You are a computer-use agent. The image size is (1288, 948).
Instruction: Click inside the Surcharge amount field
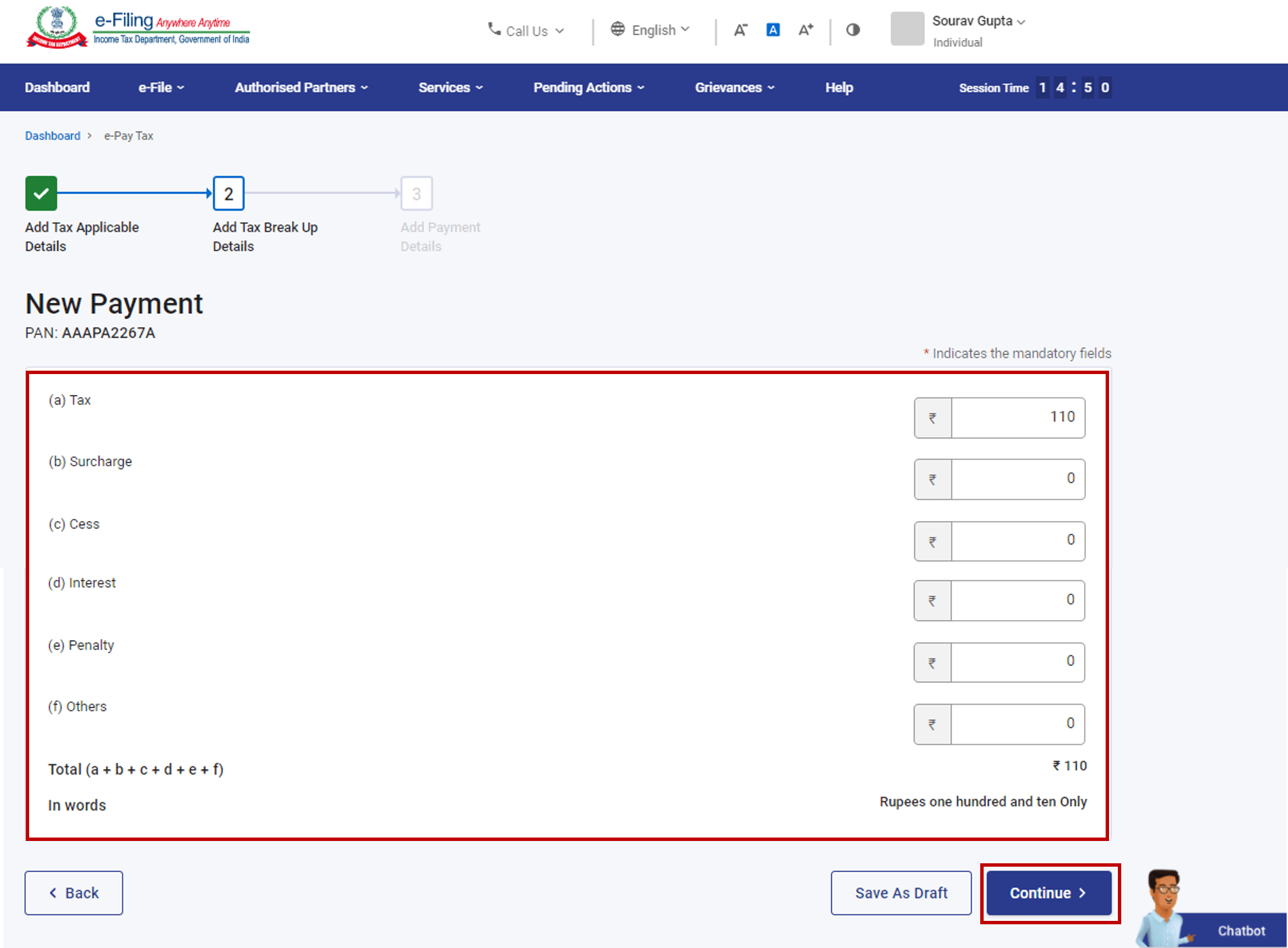click(1017, 479)
